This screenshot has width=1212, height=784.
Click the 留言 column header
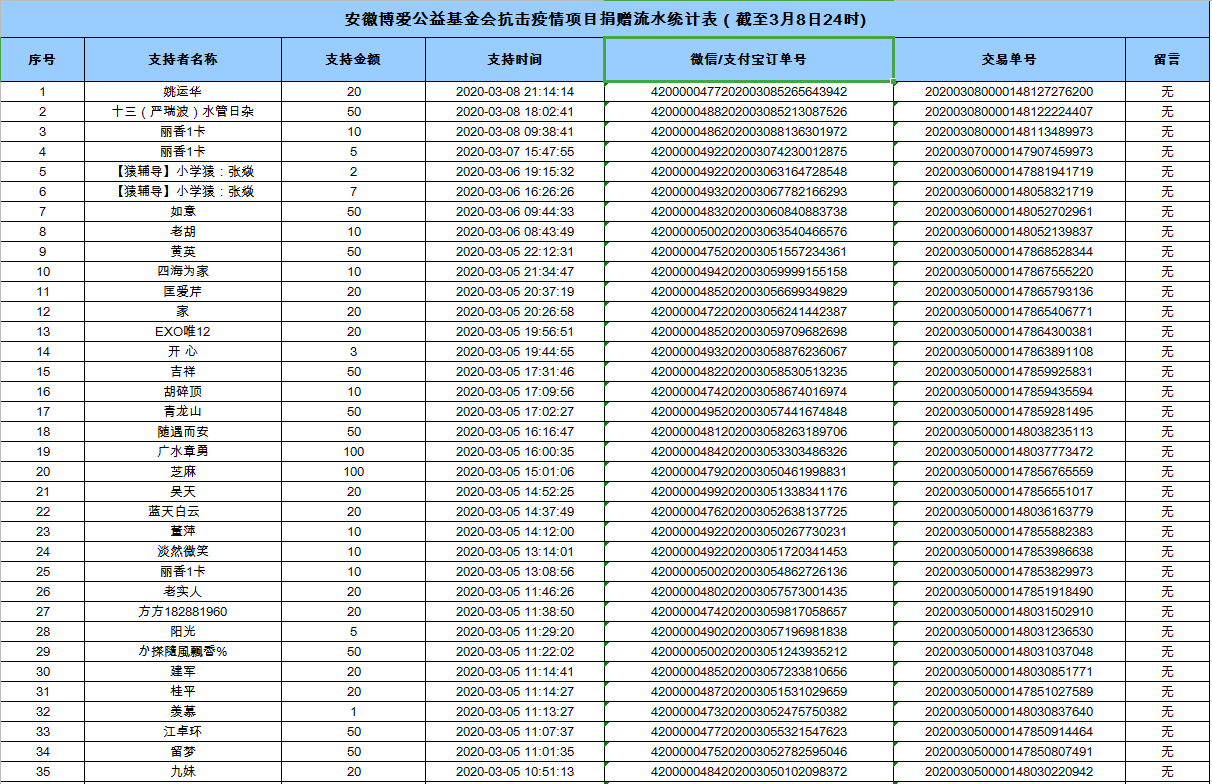click(x=1167, y=60)
